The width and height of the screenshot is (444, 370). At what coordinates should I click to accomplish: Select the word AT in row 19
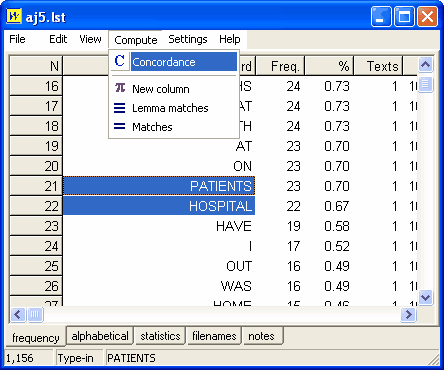click(x=244, y=146)
